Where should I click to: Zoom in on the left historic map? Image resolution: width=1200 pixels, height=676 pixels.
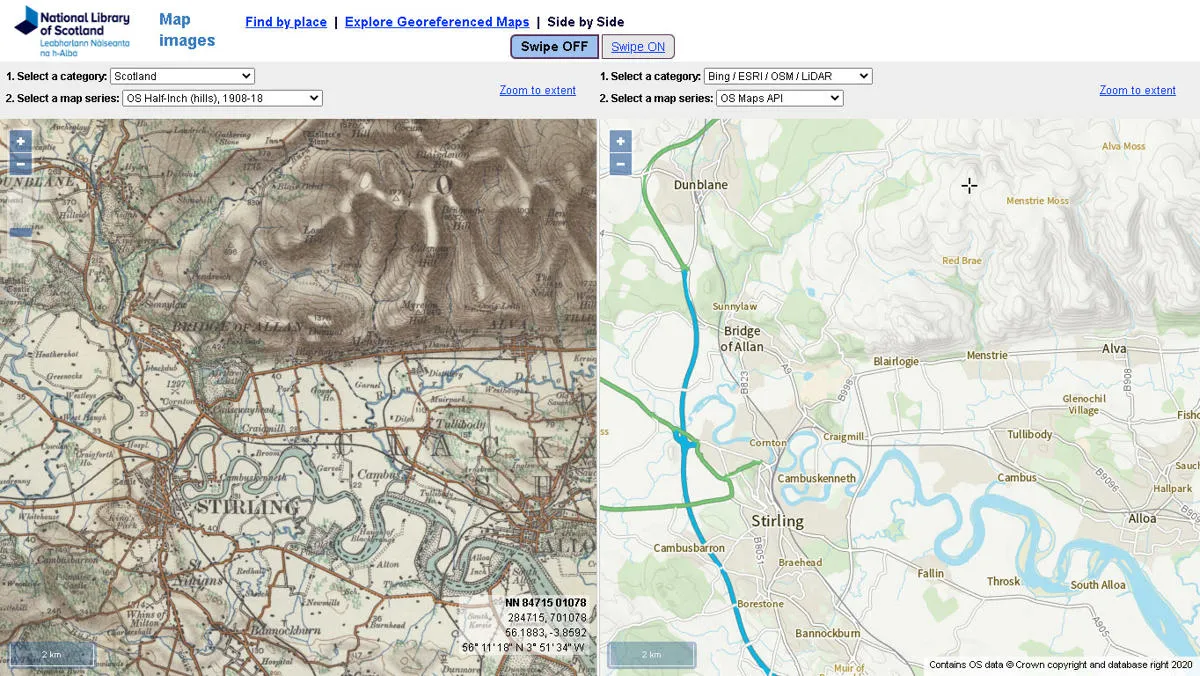19,141
